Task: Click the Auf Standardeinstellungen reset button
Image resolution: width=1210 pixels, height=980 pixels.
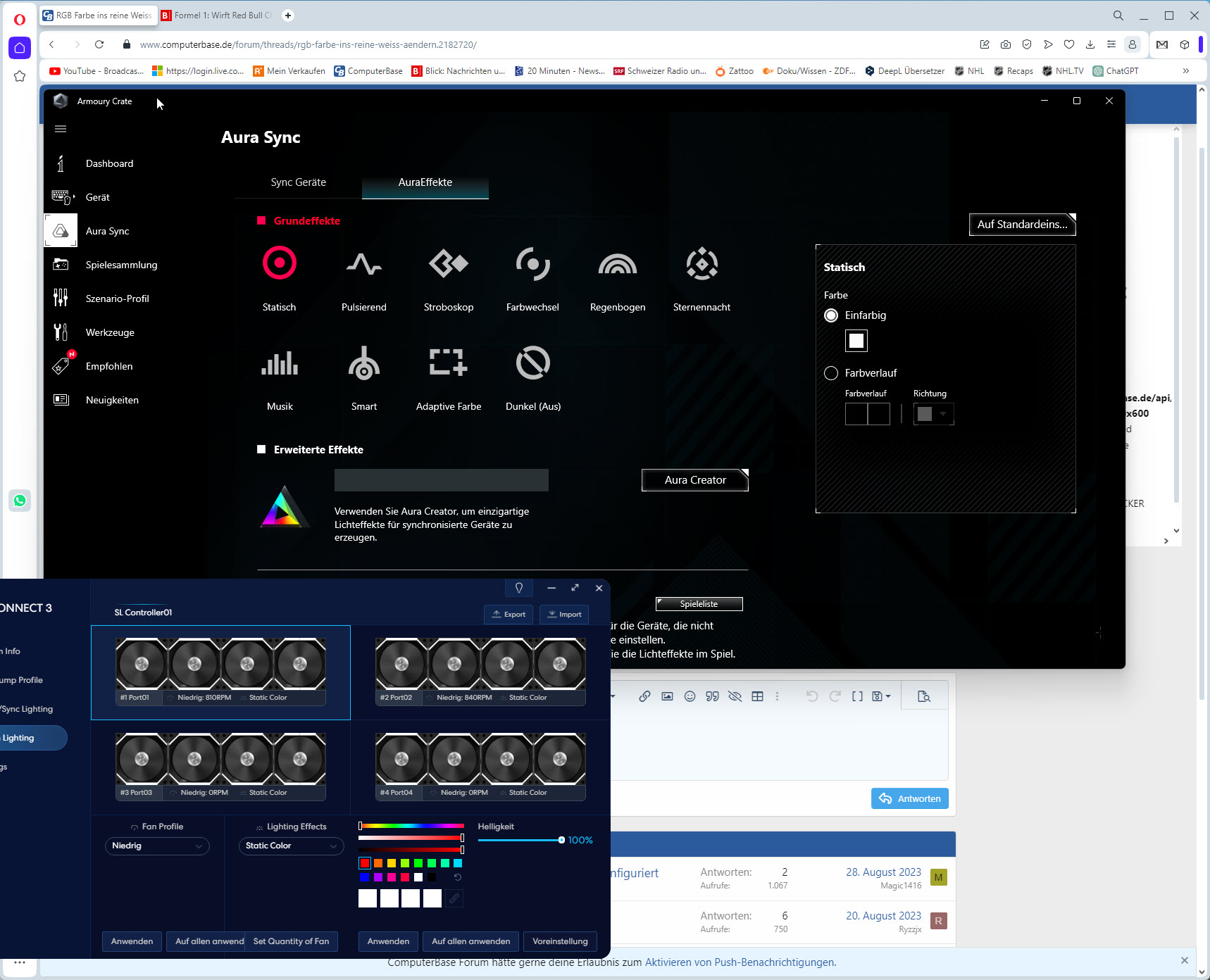Action: tap(1023, 225)
